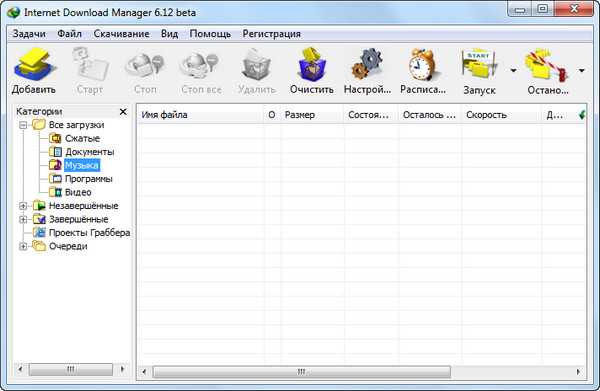Select the Сжатые folder icon

(55, 138)
